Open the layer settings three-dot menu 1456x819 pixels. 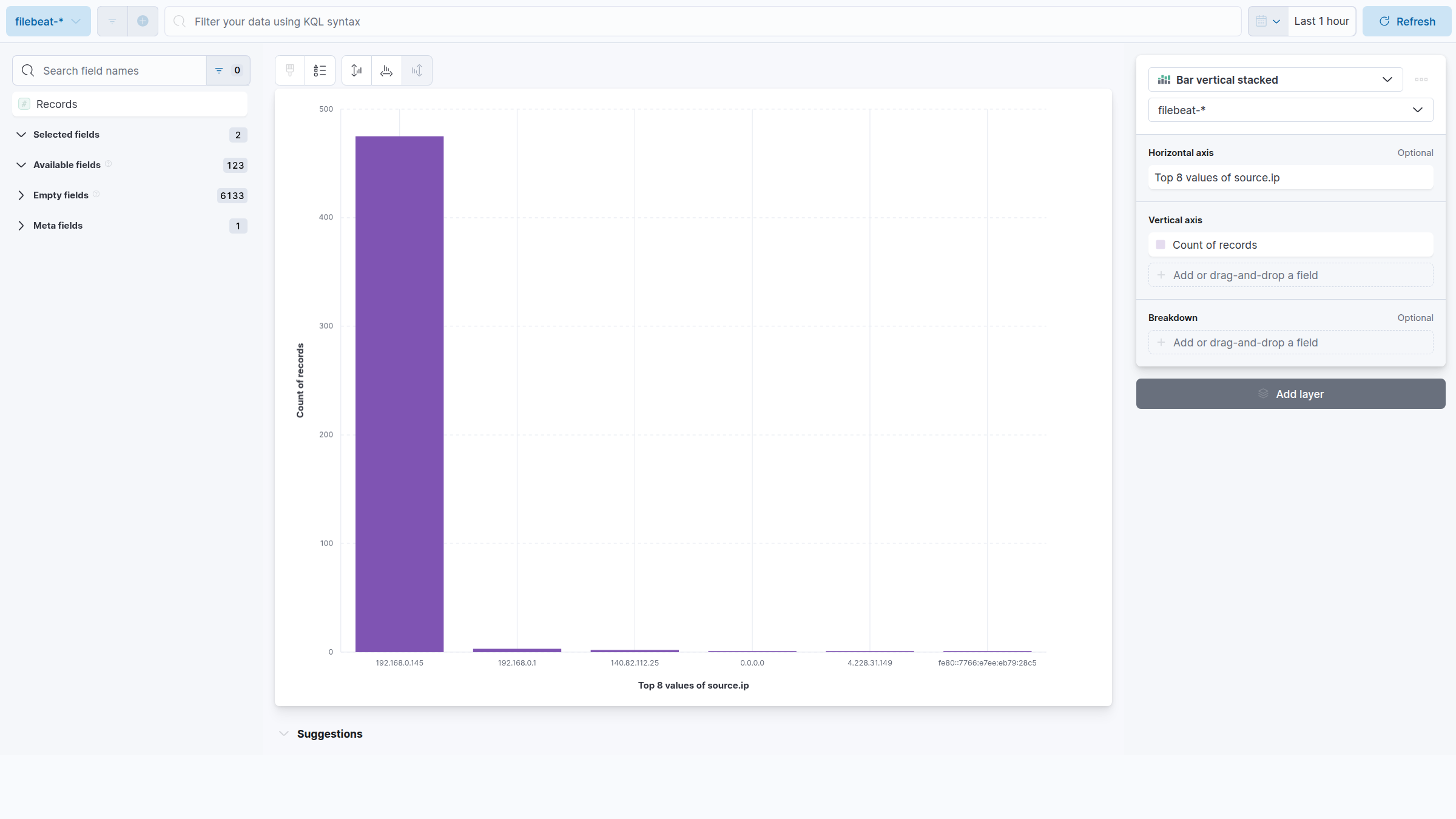tap(1421, 79)
